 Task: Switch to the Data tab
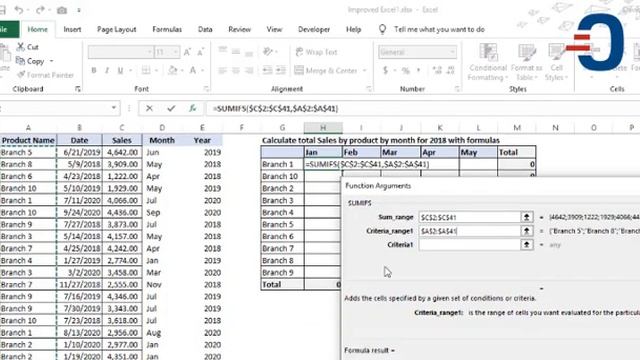click(x=205, y=29)
